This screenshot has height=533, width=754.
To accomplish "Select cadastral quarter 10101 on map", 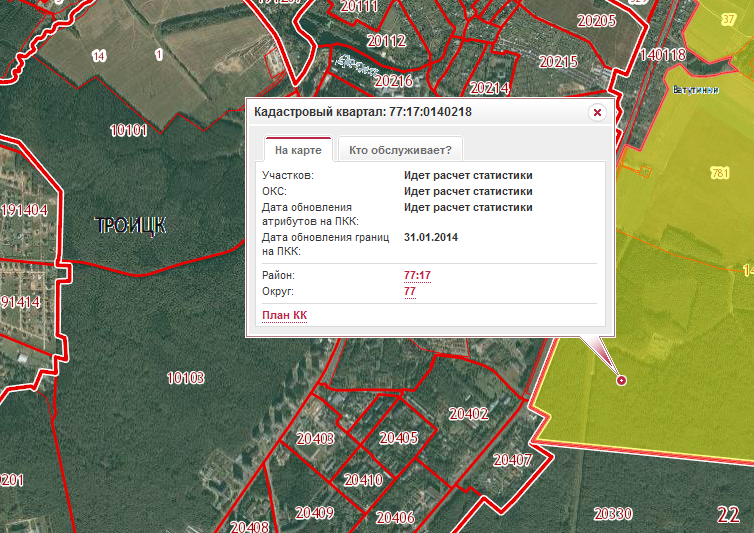I will coord(128,130).
